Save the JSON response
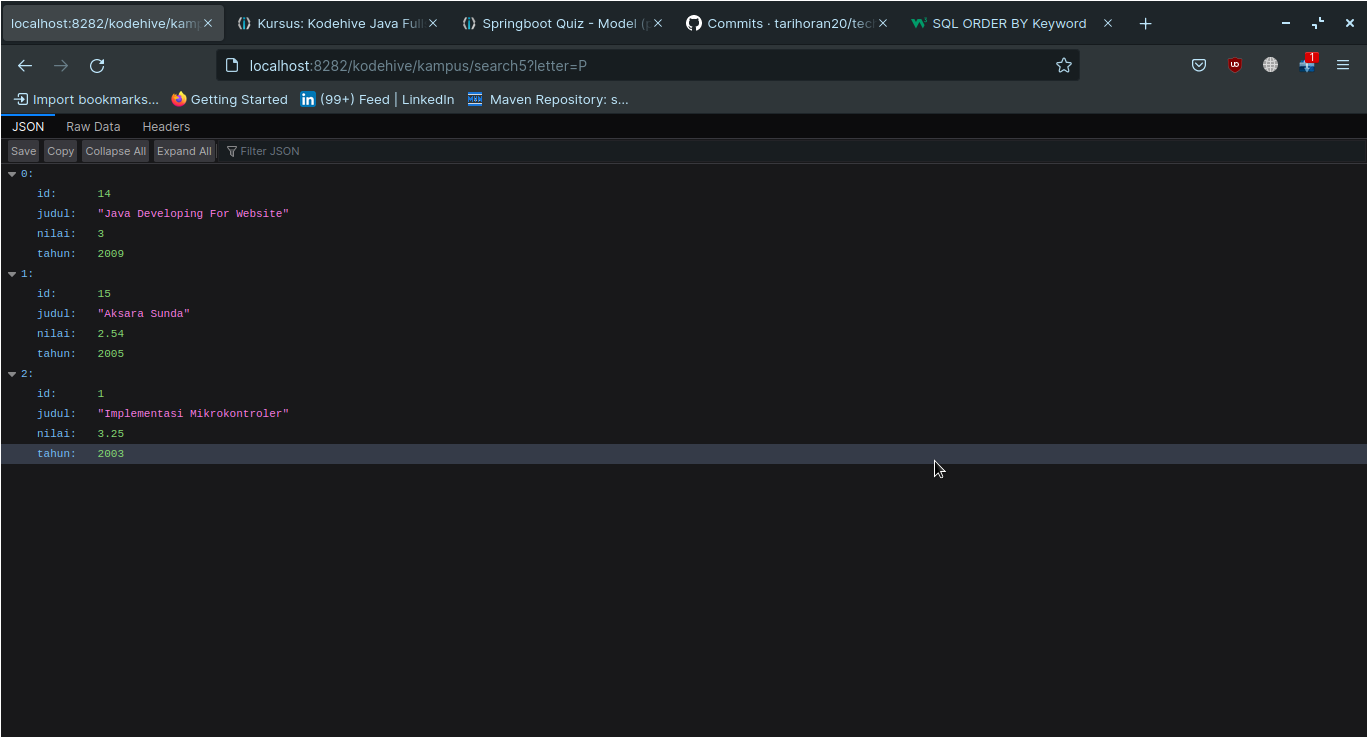The width and height of the screenshot is (1368, 738). [22, 151]
